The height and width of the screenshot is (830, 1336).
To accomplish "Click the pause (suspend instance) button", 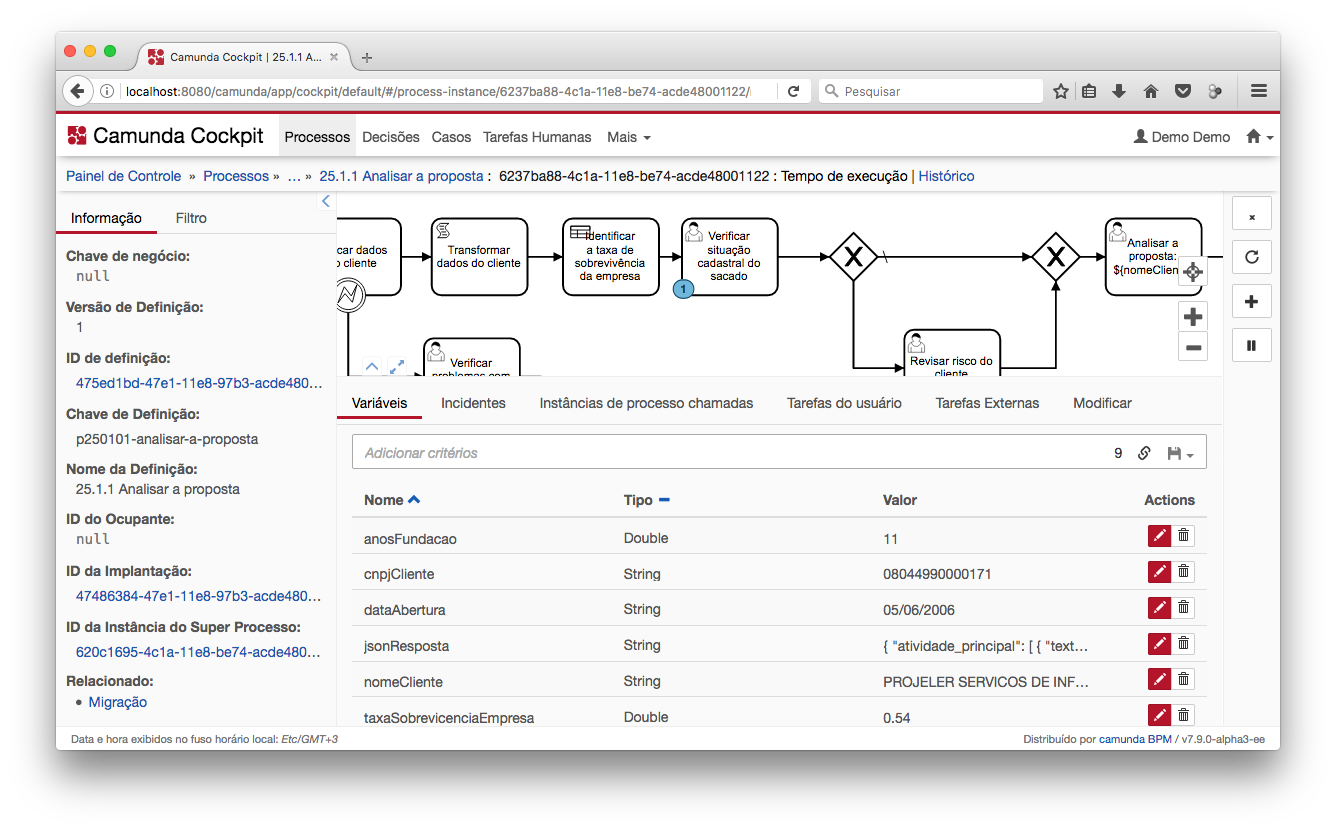I will pyautogui.click(x=1251, y=346).
